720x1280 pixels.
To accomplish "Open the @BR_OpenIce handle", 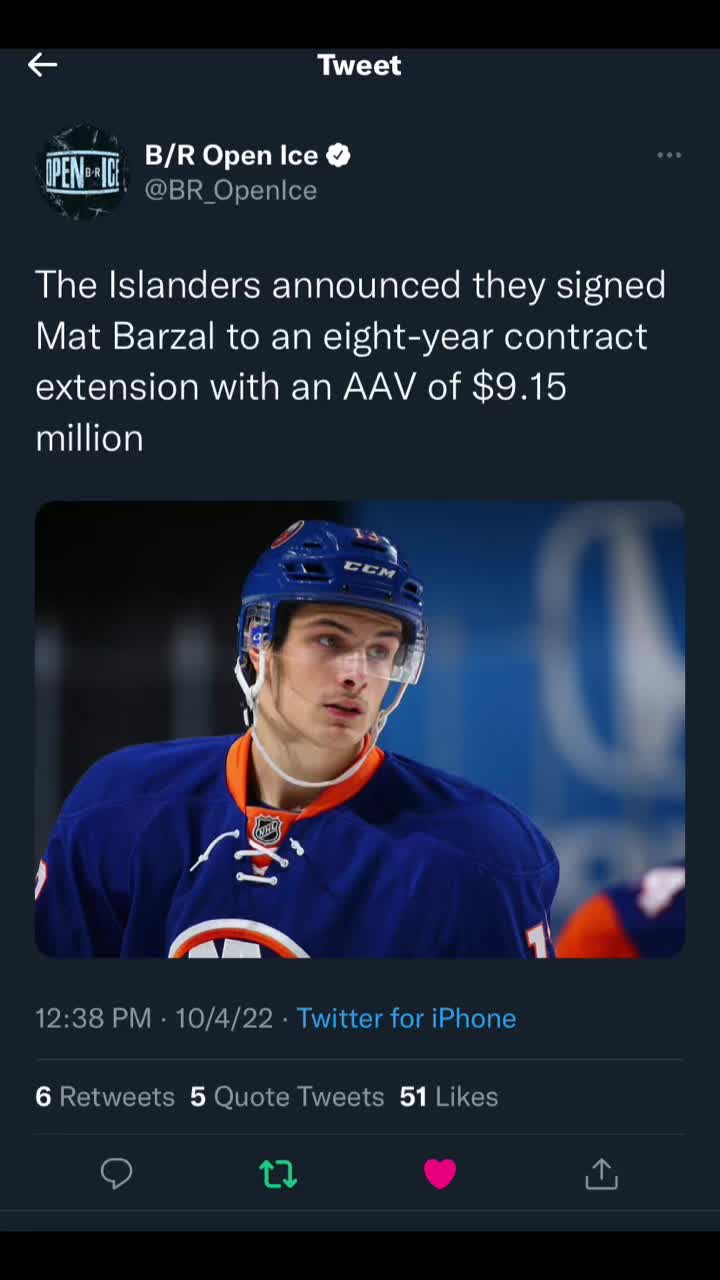I will coord(231,190).
